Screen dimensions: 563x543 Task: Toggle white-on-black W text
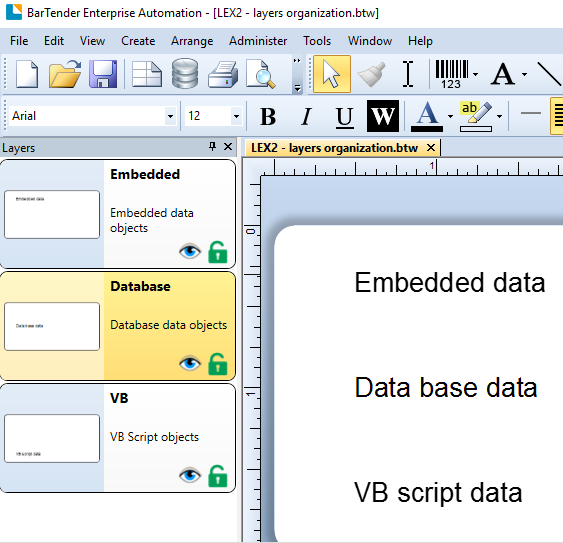(x=383, y=116)
